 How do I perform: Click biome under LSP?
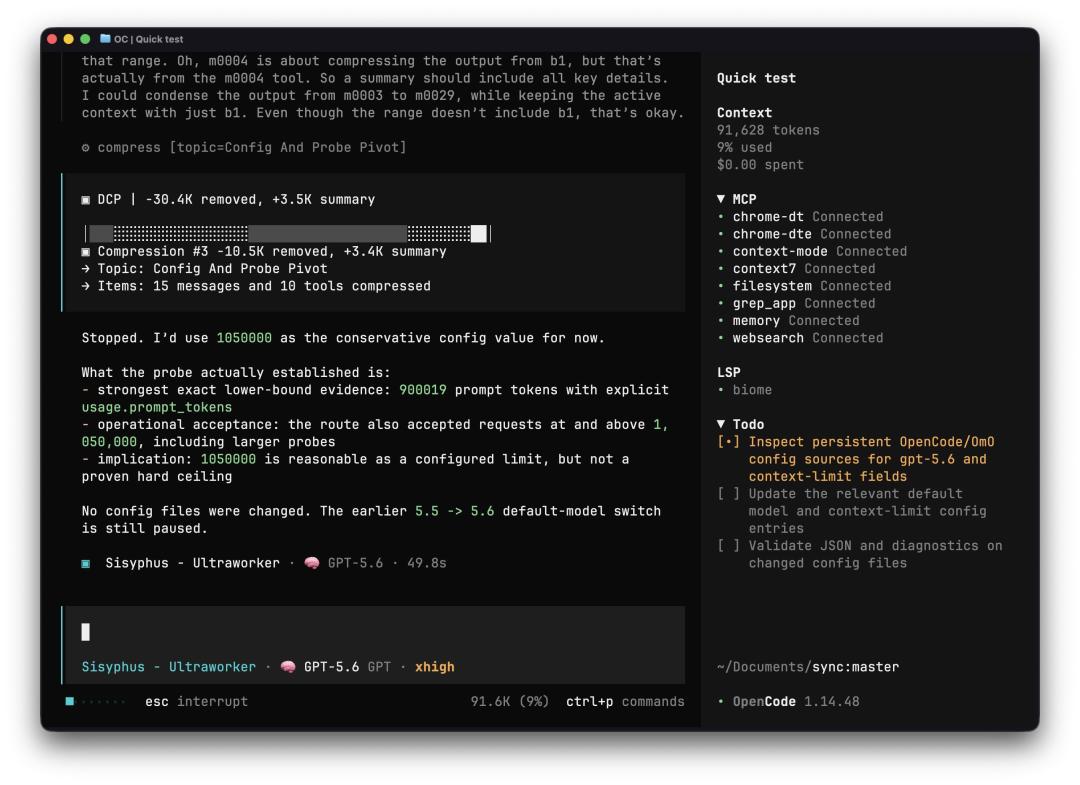click(752, 390)
